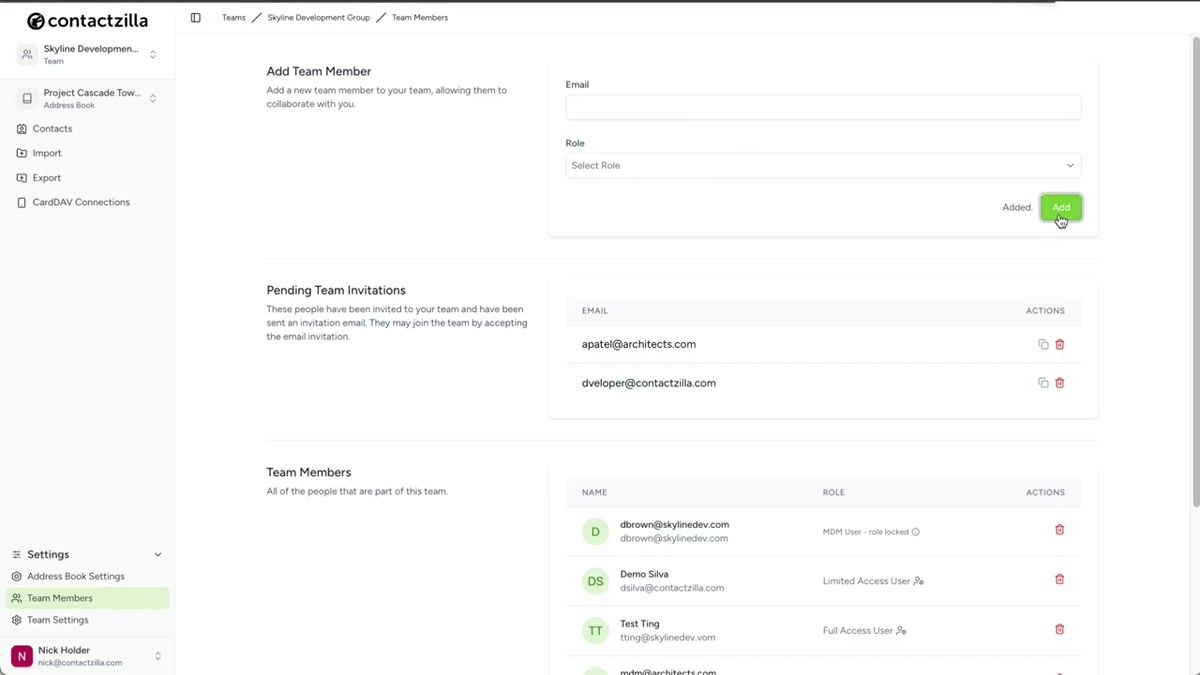Collapse the Settings section
The height and width of the screenshot is (675, 1200).
[157, 554]
